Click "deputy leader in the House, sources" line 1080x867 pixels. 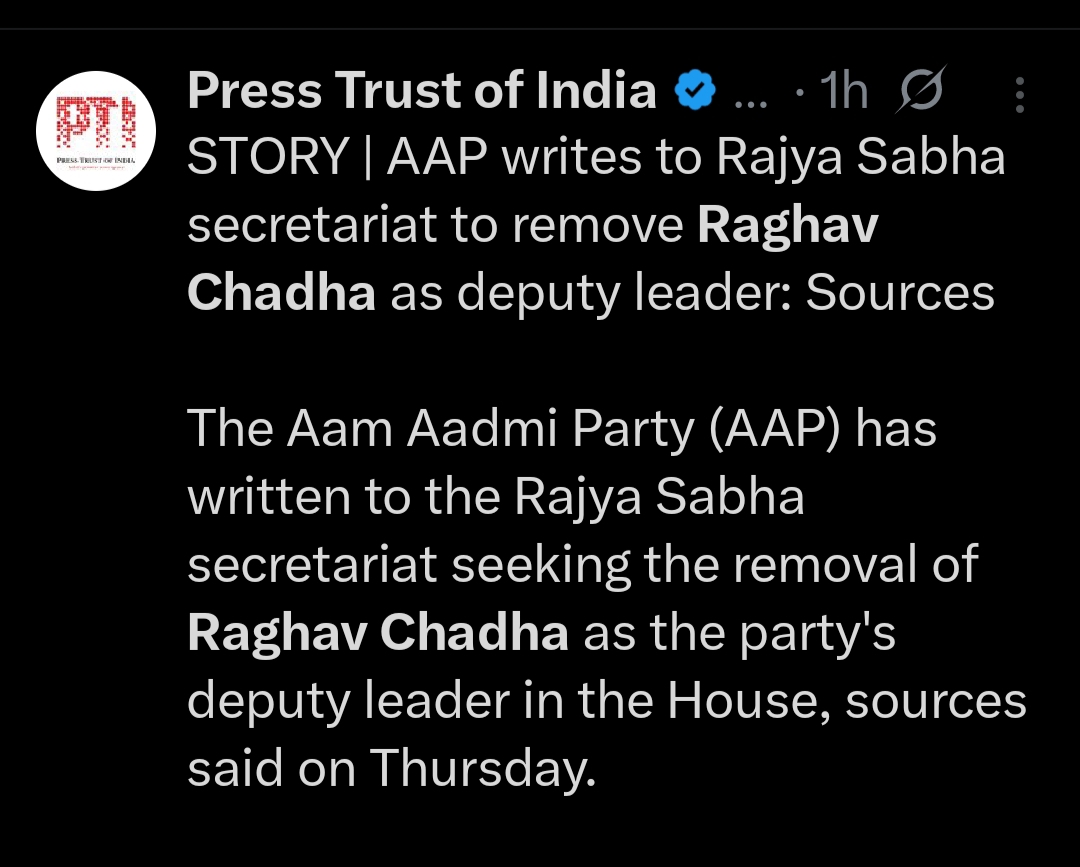coord(607,700)
